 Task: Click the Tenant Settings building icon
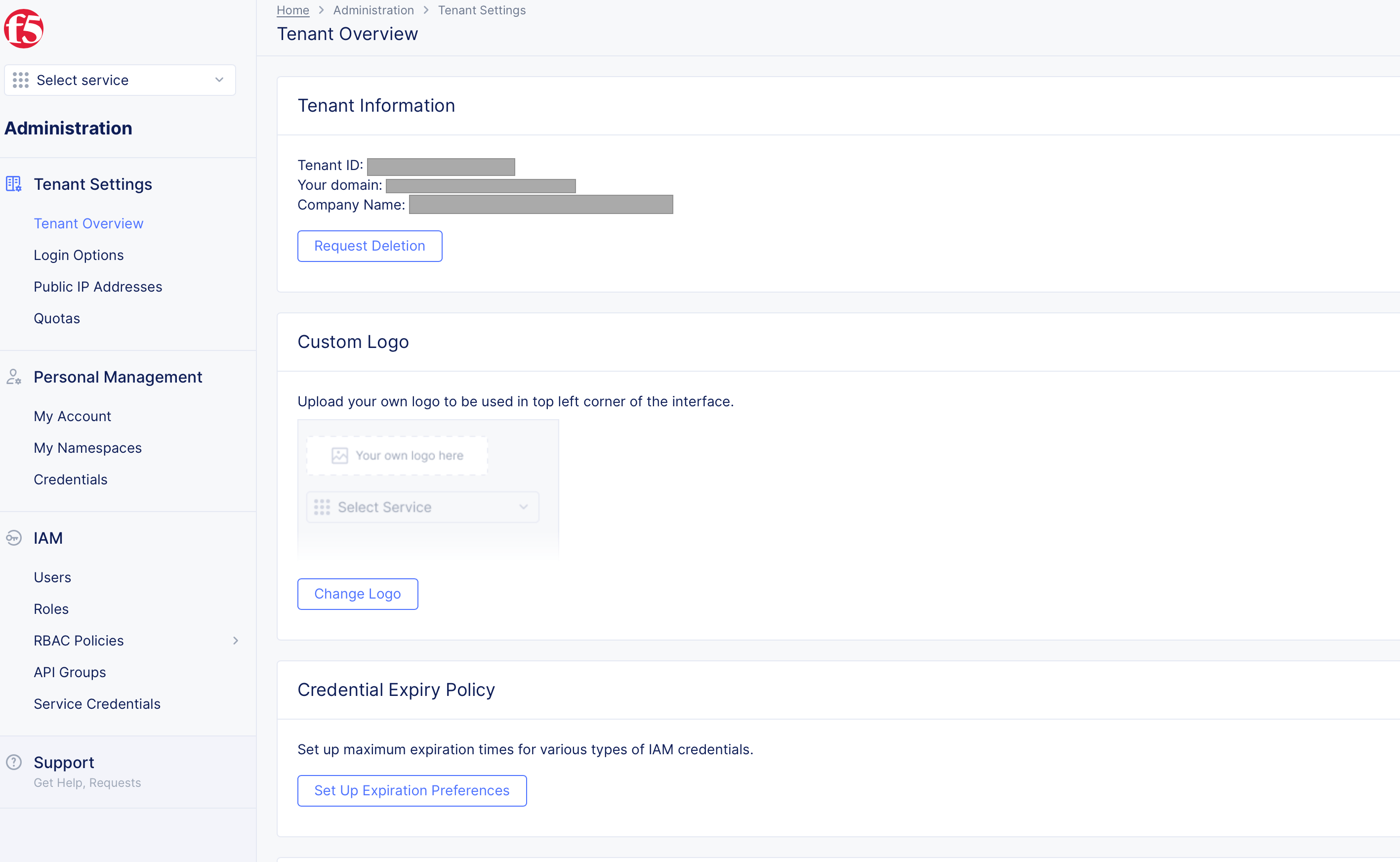tap(13, 183)
